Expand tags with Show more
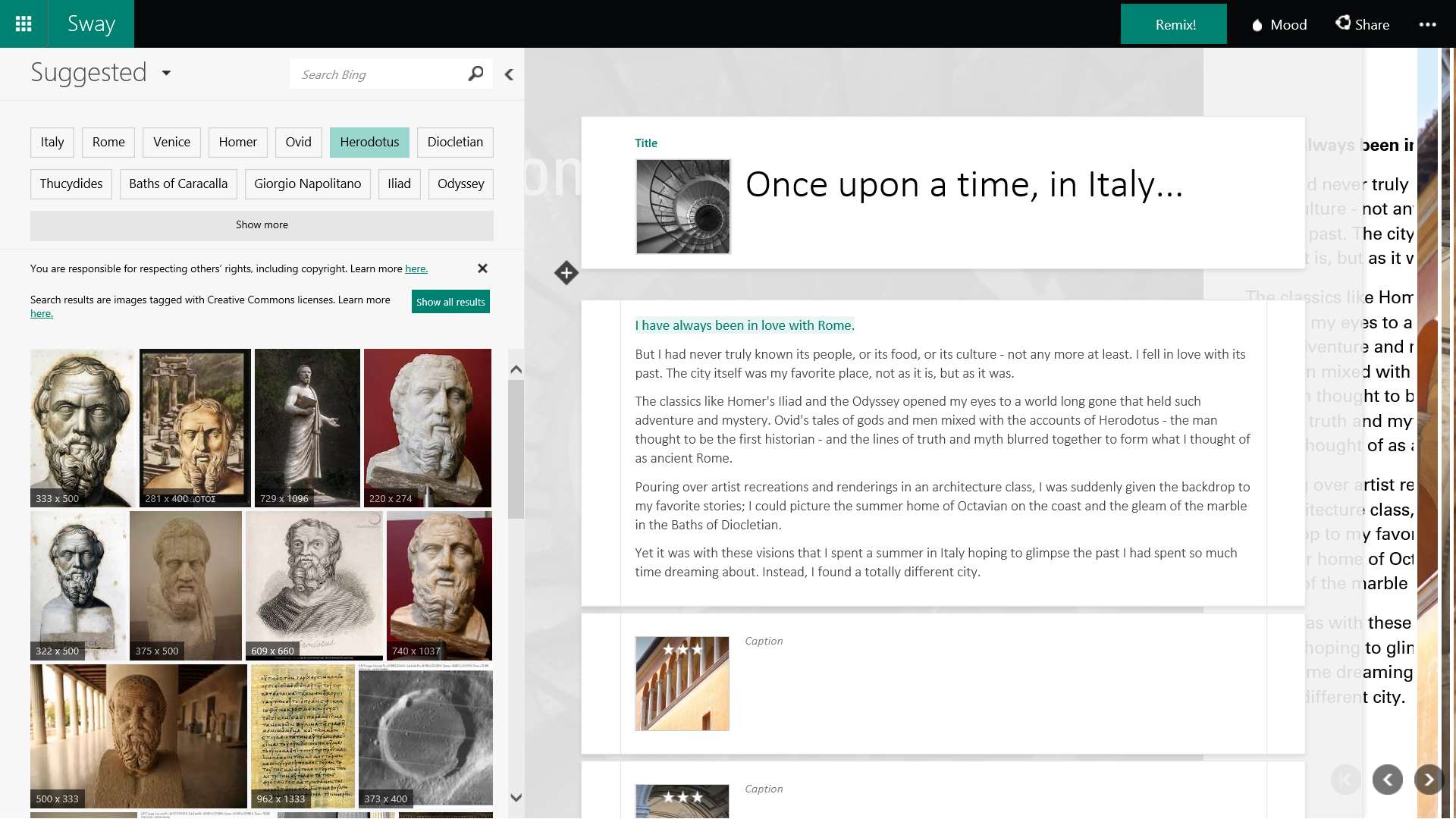This screenshot has height=819, width=1456. tap(262, 225)
